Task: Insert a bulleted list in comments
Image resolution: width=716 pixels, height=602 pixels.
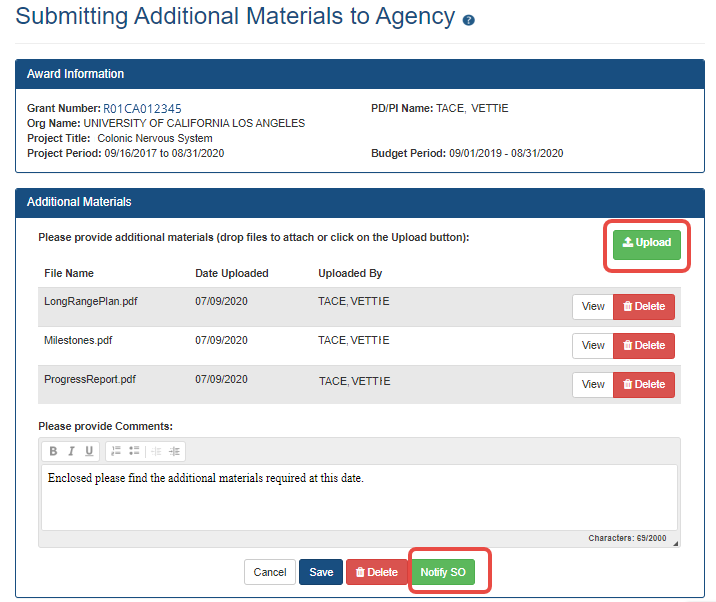Action: (134, 451)
